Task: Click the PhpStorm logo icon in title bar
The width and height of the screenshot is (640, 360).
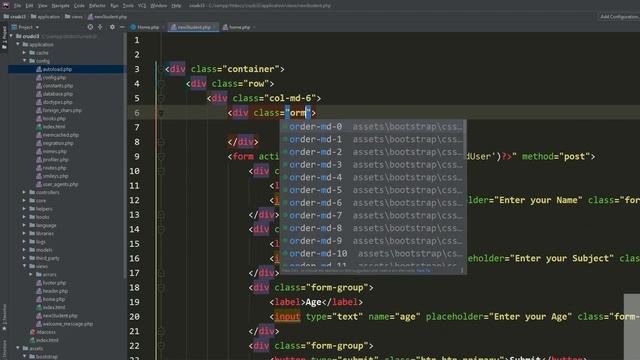Action: tap(6, 5)
